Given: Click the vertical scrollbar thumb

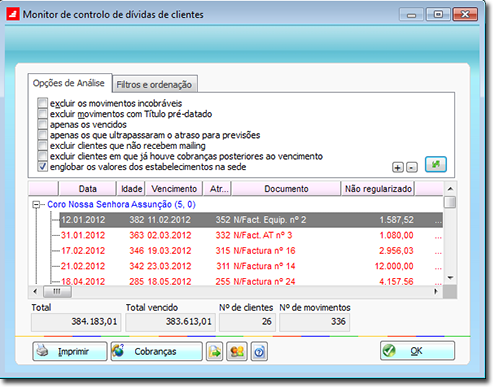Looking at the screenshot, I should click(450, 202).
